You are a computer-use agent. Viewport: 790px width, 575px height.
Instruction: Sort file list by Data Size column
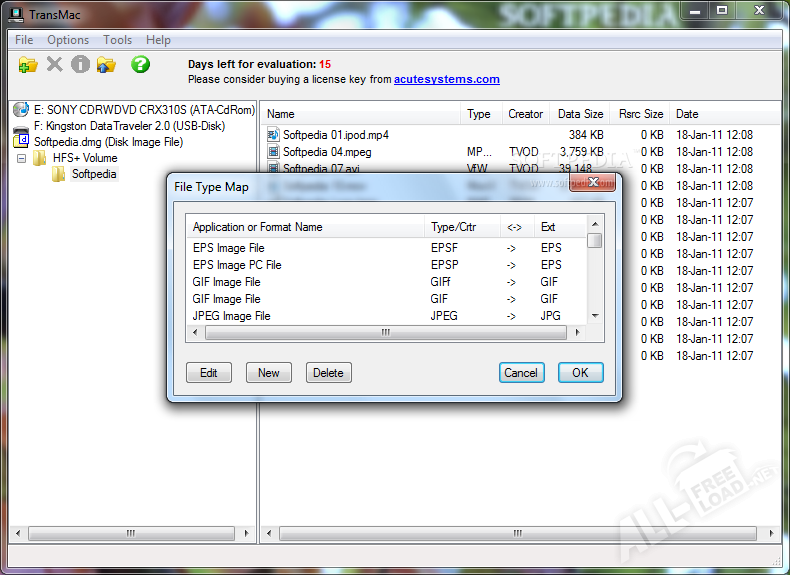[580, 114]
